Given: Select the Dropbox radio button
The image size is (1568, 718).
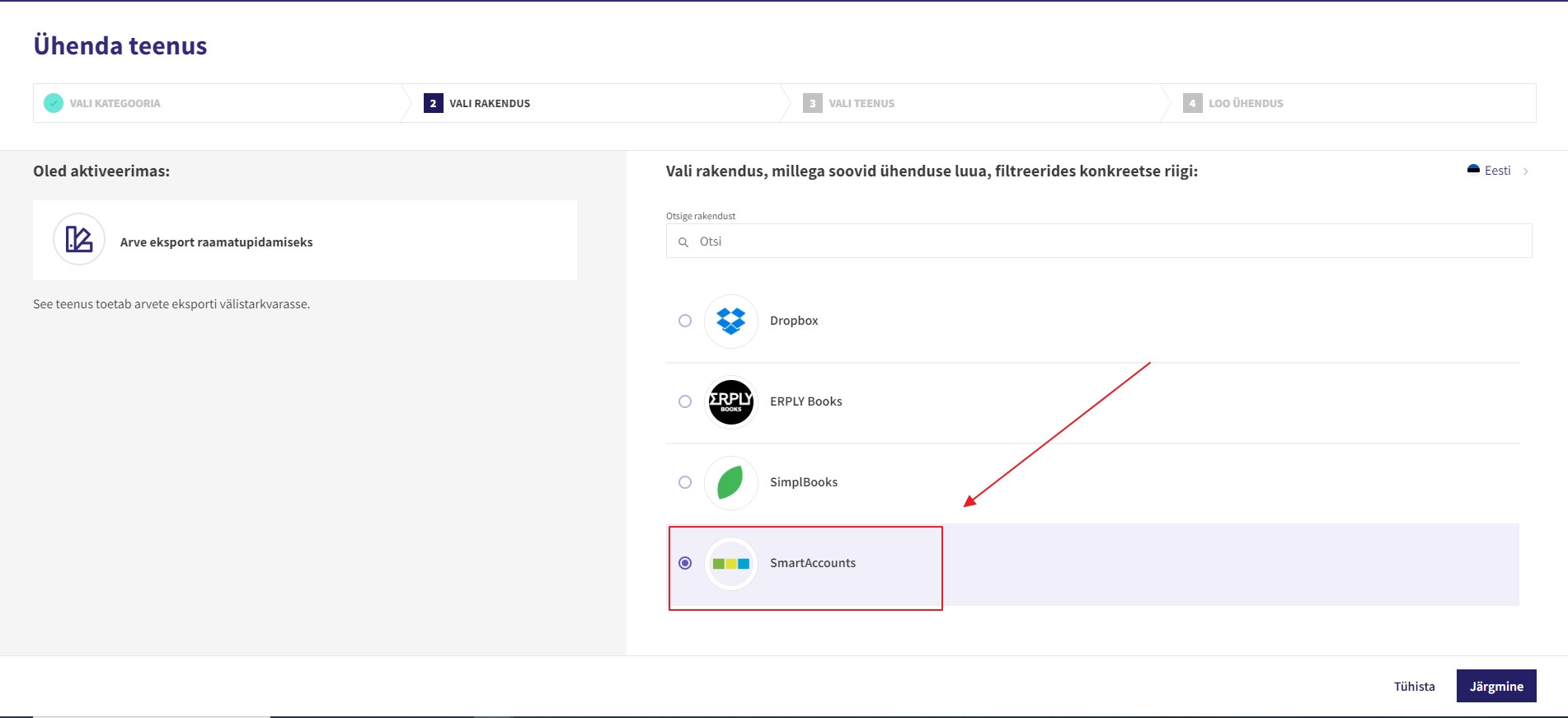Looking at the screenshot, I should tap(685, 321).
